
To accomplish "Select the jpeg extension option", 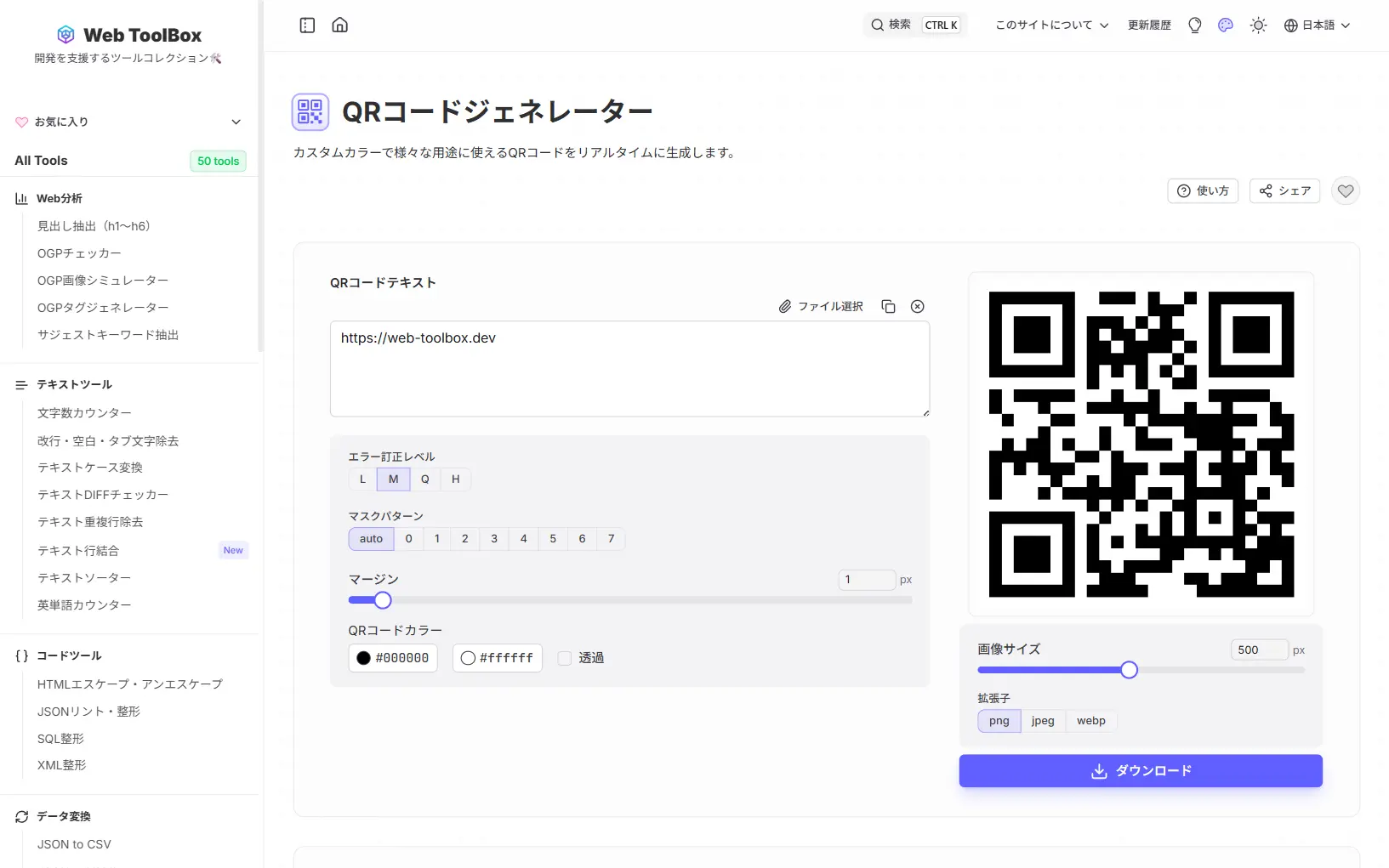I will coord(1043,721).
